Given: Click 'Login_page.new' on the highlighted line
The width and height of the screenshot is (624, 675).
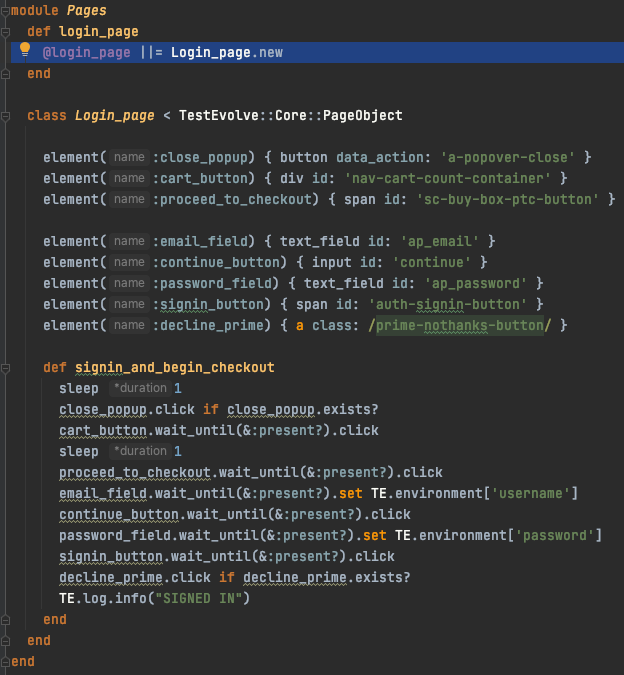Looking at the screenshot, I should click(227, 53).
